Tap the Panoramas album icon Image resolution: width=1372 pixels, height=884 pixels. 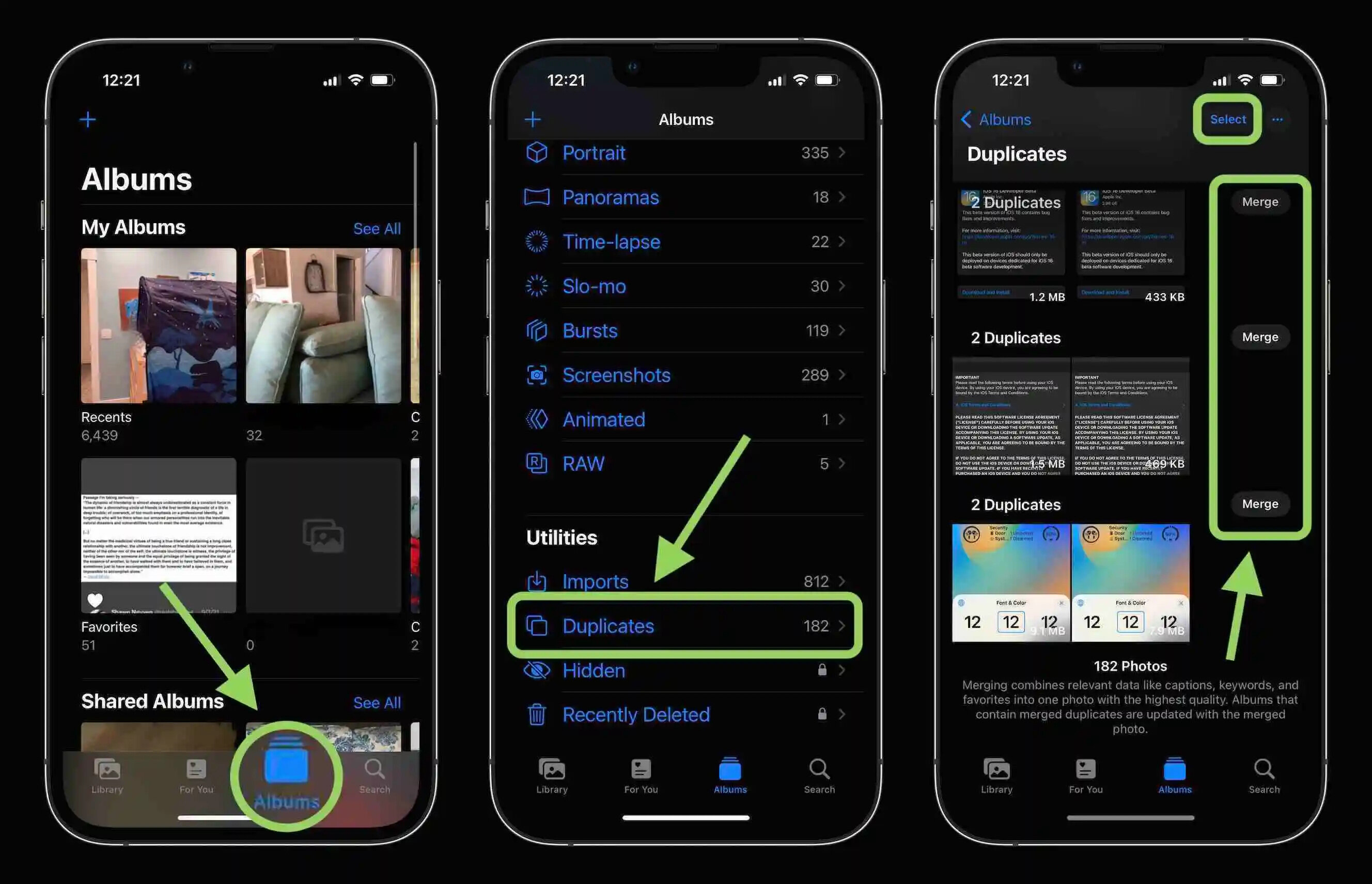[x=537, y=197]
